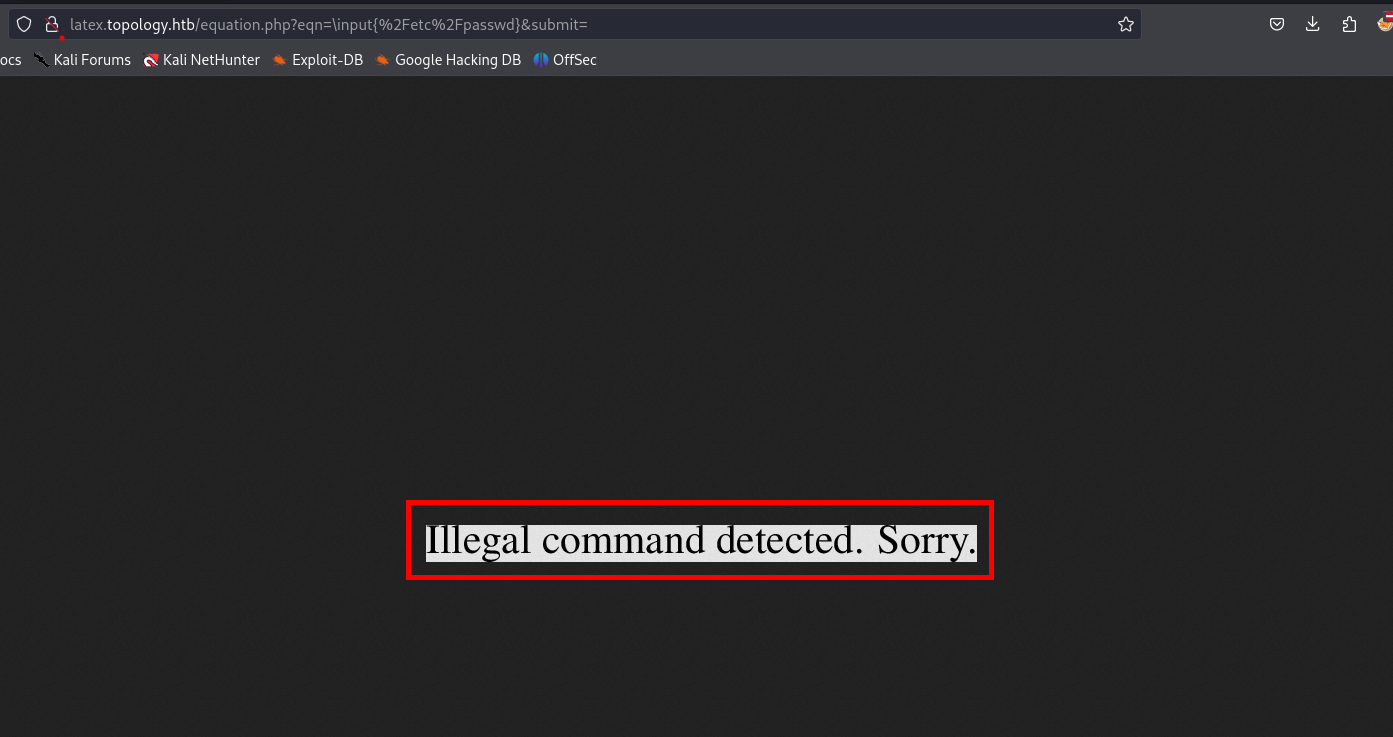Open Kali Forums from the bookmarks toolbar
This screenshot has width=1393, height=737.
[92, 59]
